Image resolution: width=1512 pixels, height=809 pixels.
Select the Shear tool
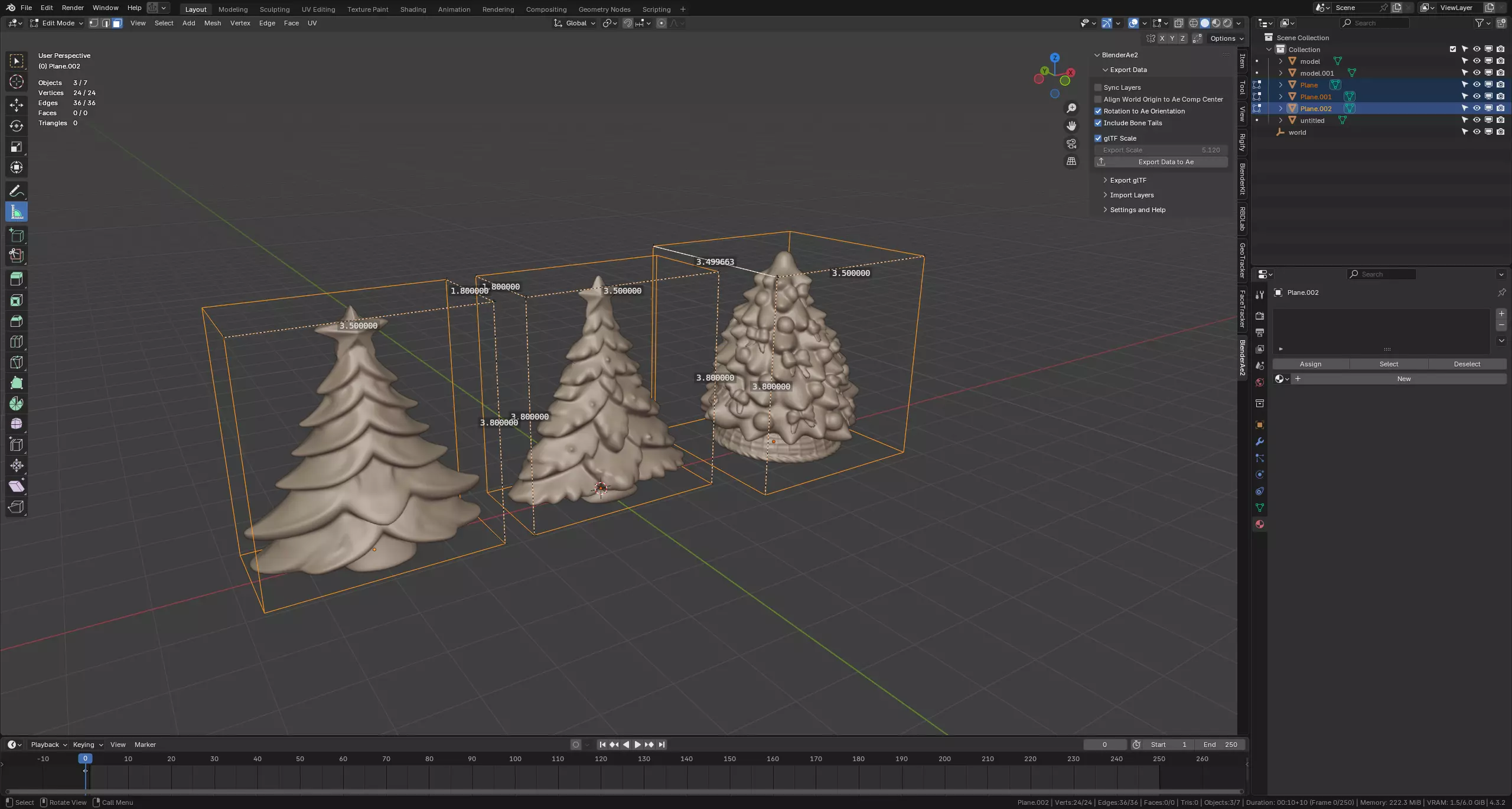tap(17, 486)
